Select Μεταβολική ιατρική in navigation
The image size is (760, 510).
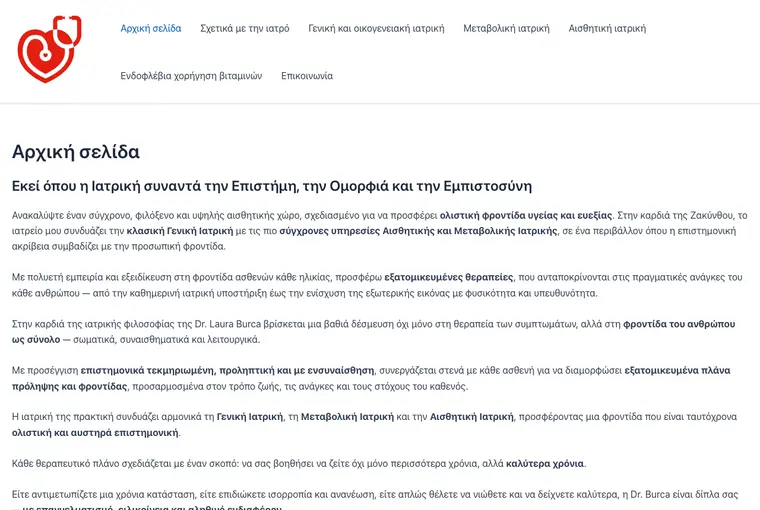click(507, 29)
